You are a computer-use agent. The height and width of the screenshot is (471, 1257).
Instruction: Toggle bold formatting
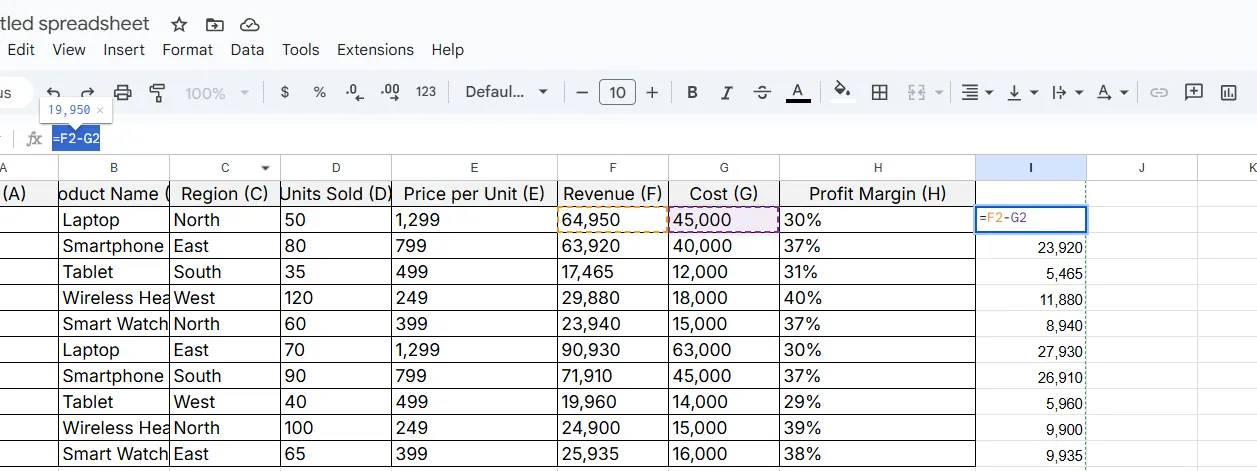pos(692,93)
